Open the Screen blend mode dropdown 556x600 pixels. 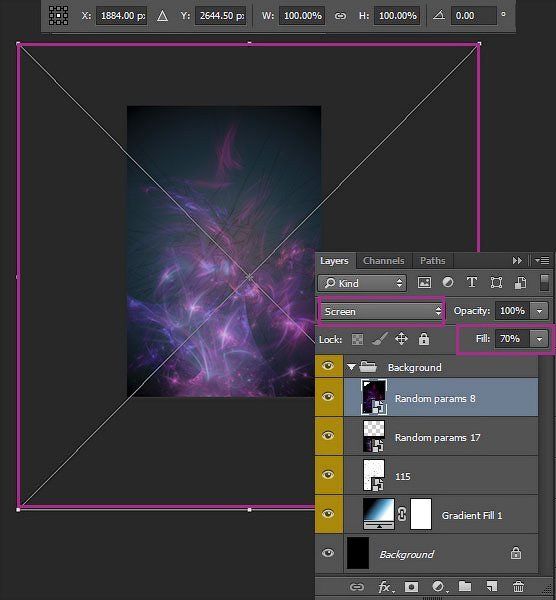[382, 311]
